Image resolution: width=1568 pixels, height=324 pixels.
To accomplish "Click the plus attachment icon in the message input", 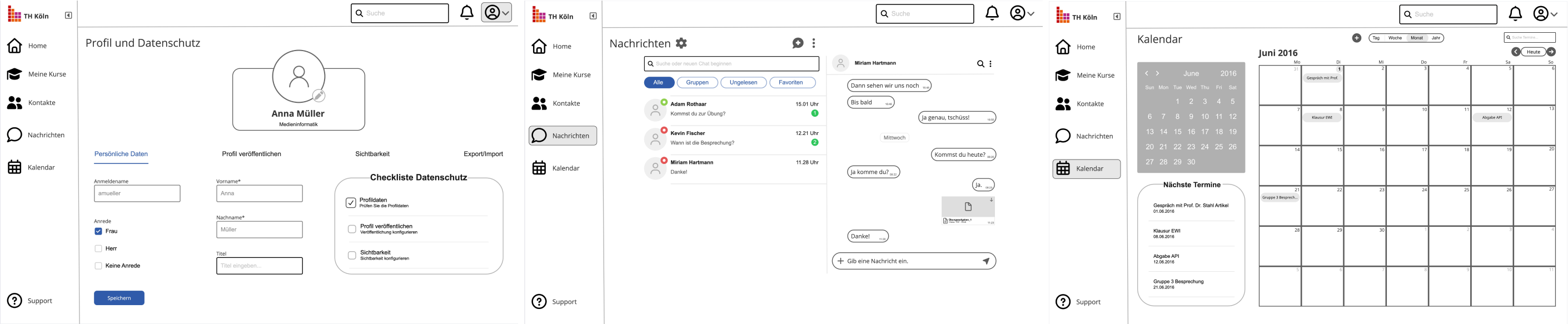I will (840, 261).
